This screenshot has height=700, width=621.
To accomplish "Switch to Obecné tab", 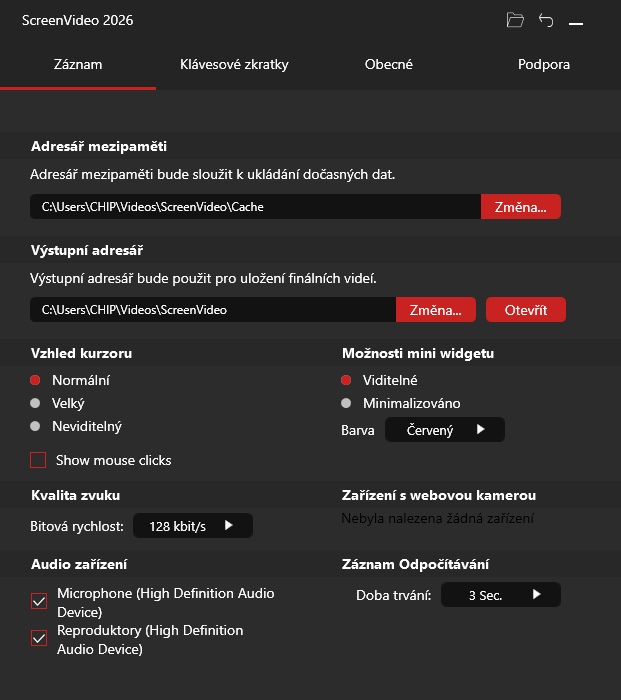I will click(x=388, y=65).
